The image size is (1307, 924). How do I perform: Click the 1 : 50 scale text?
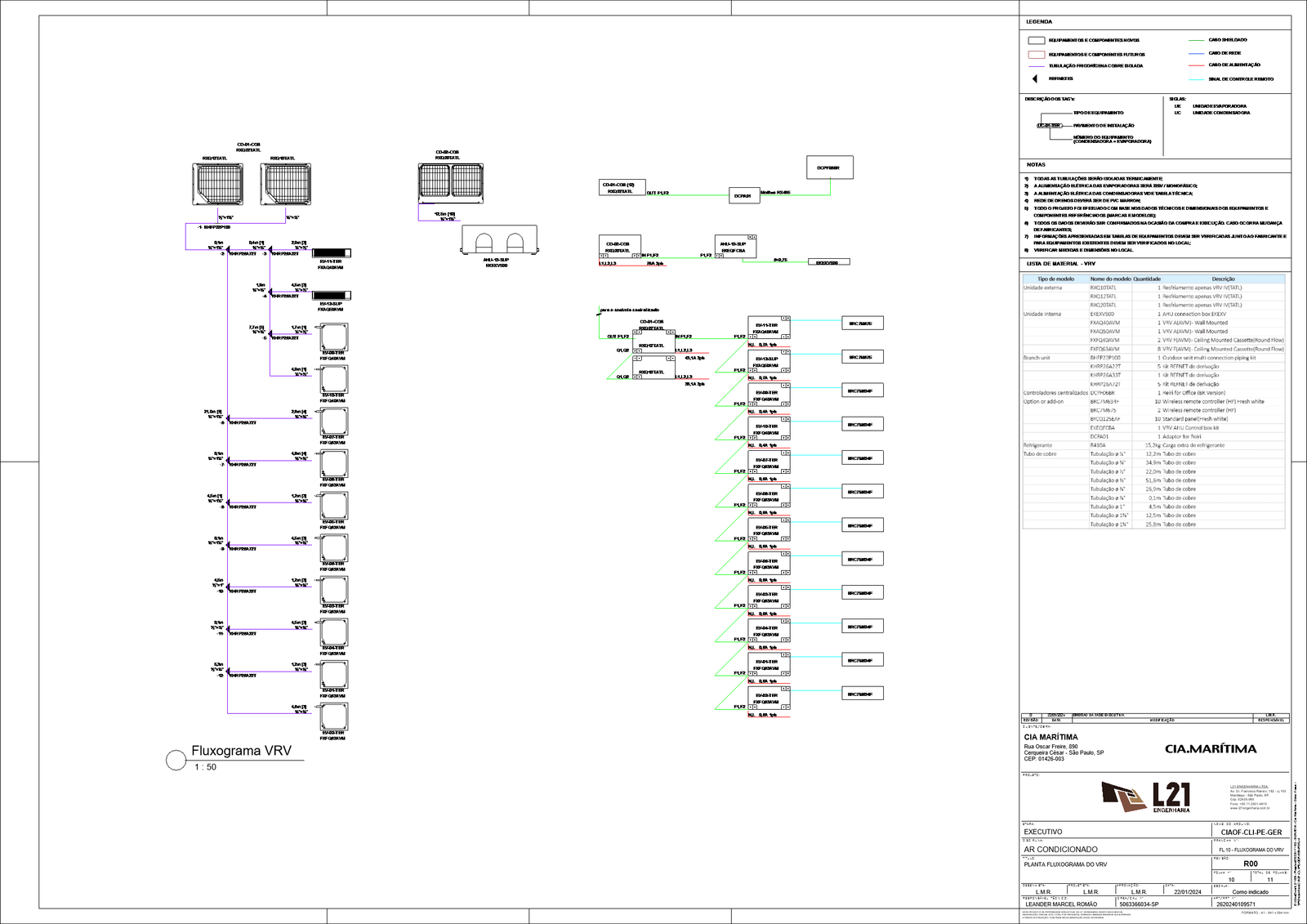point(206,767)
